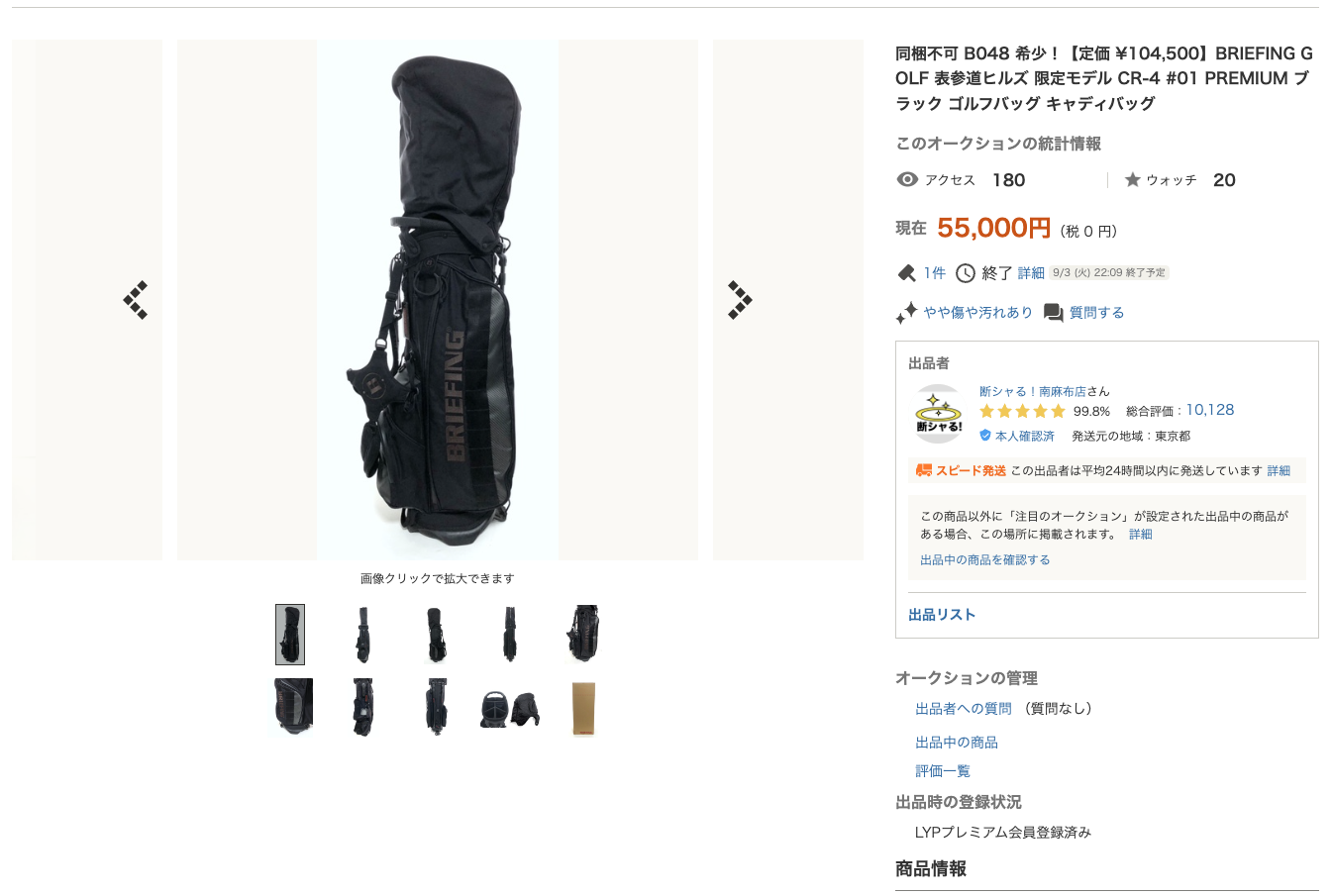
Task: Open the 10,128 overall rating link
Action: (x=1210, y=410)
